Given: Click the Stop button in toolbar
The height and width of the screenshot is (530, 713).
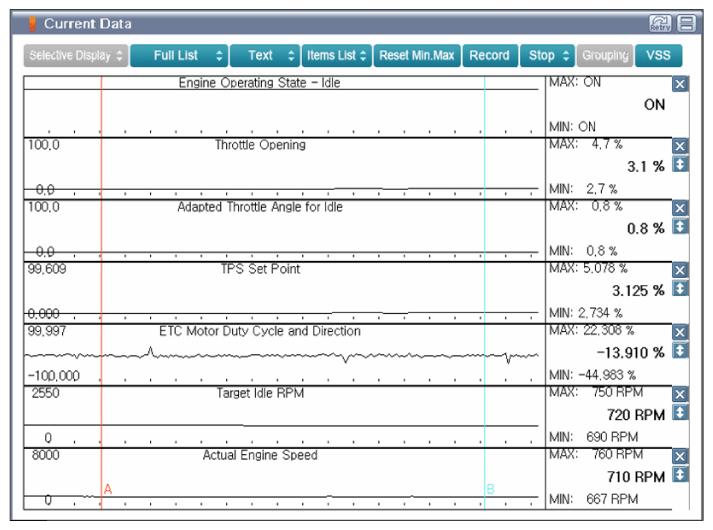Looking at the screenshot, I should pos(548,56).
